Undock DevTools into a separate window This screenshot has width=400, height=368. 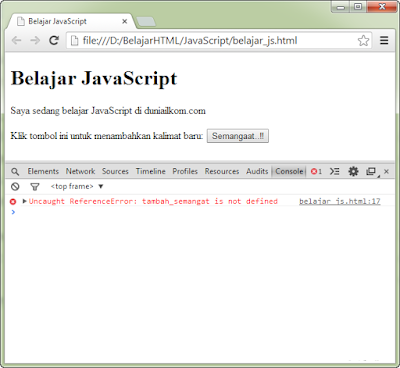click(x=371, y=171)
